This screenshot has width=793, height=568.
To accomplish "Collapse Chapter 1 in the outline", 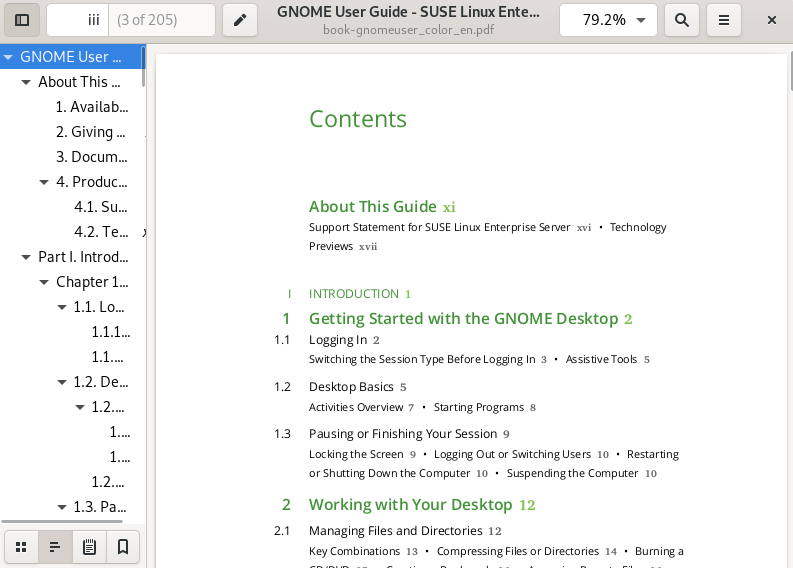I will tap(45, 282).
